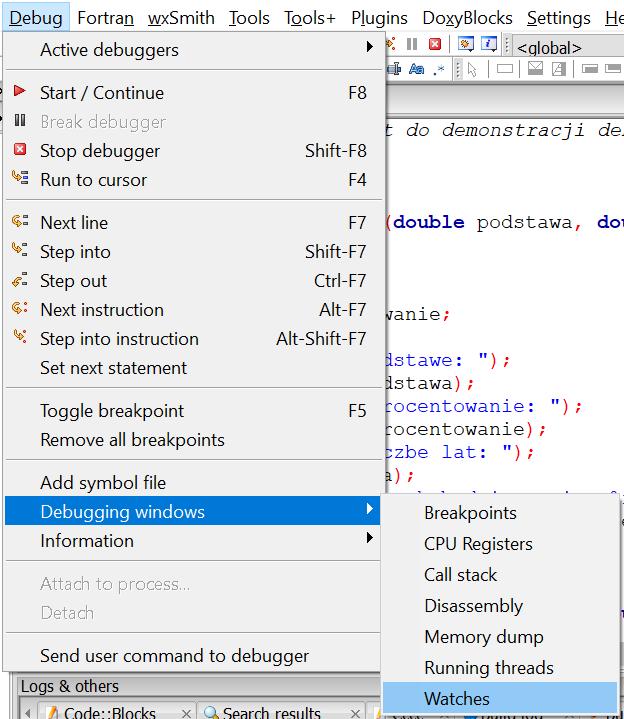Close the Search results log tab
This screenshot has width=624, height=719.
coord(355,713)
